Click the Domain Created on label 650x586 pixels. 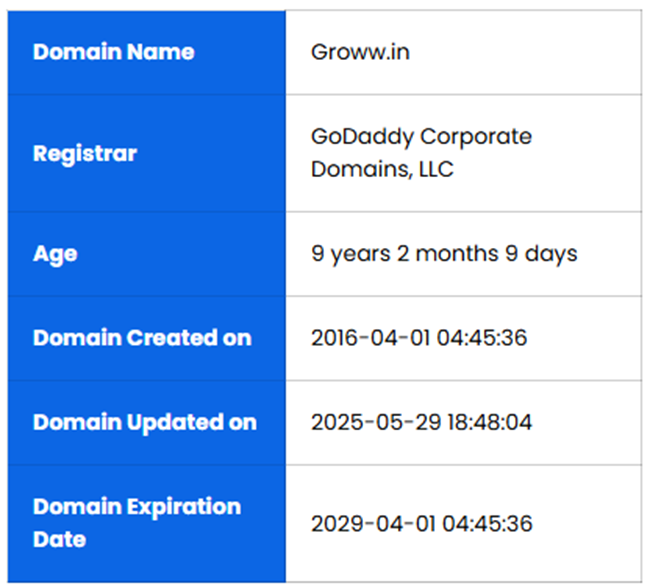coord(142,338)
